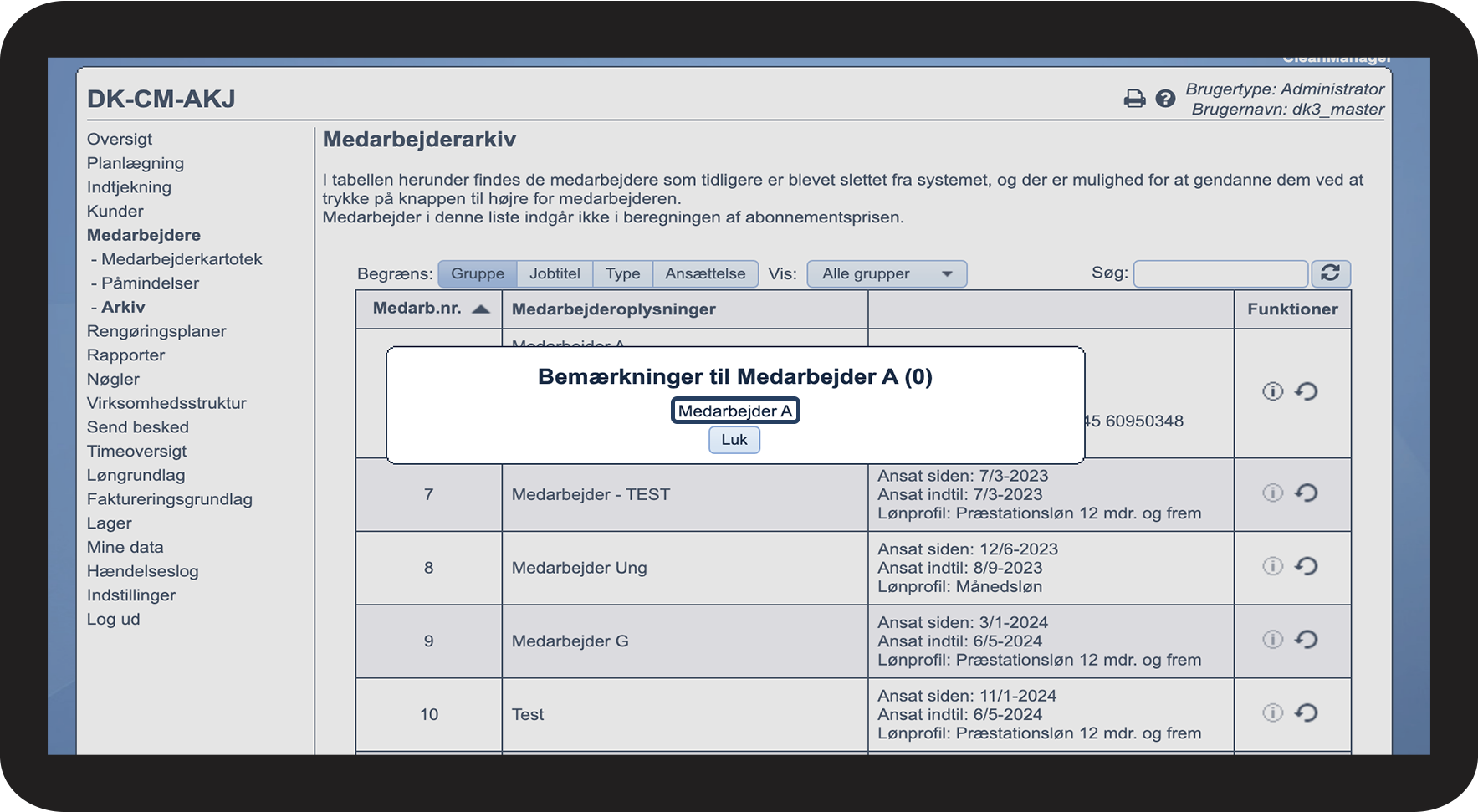Sort by Medarb.nr. column arrow

(x=480, y=309)
